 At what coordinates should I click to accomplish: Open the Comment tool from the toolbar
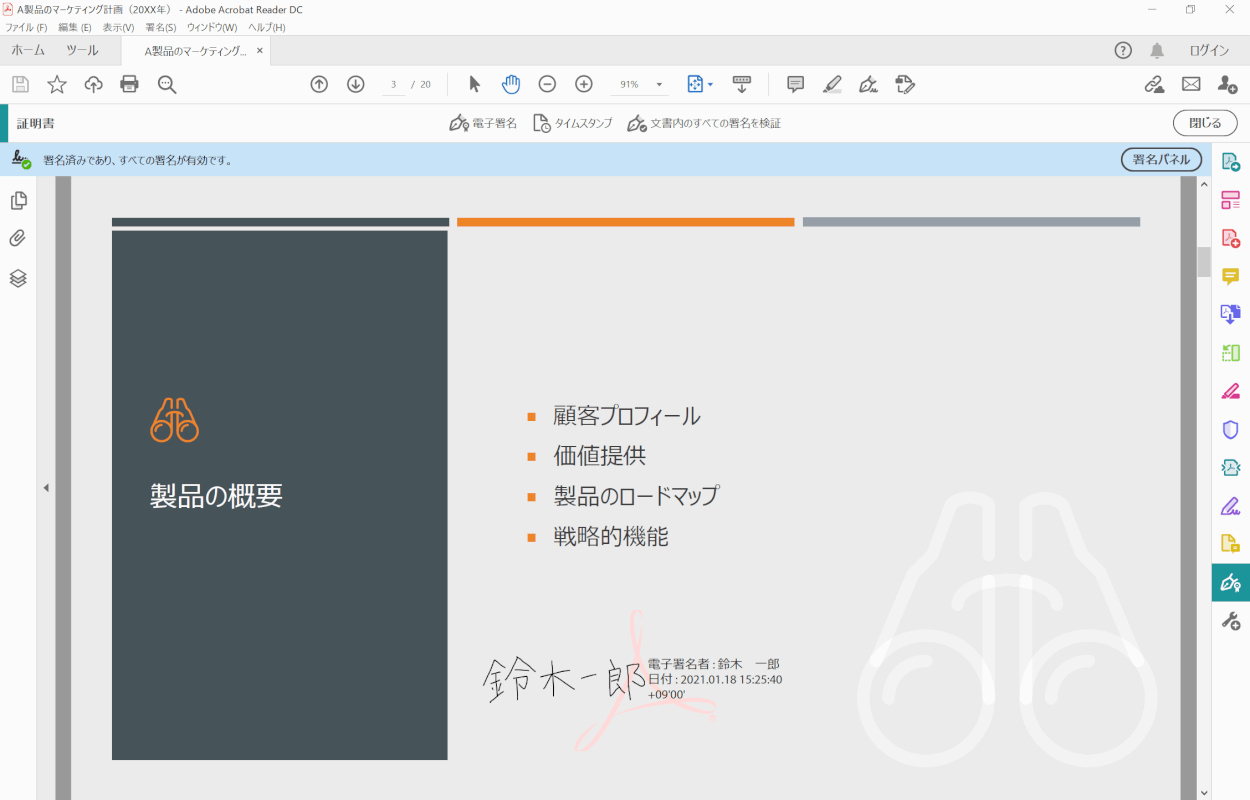coord(794,84)
